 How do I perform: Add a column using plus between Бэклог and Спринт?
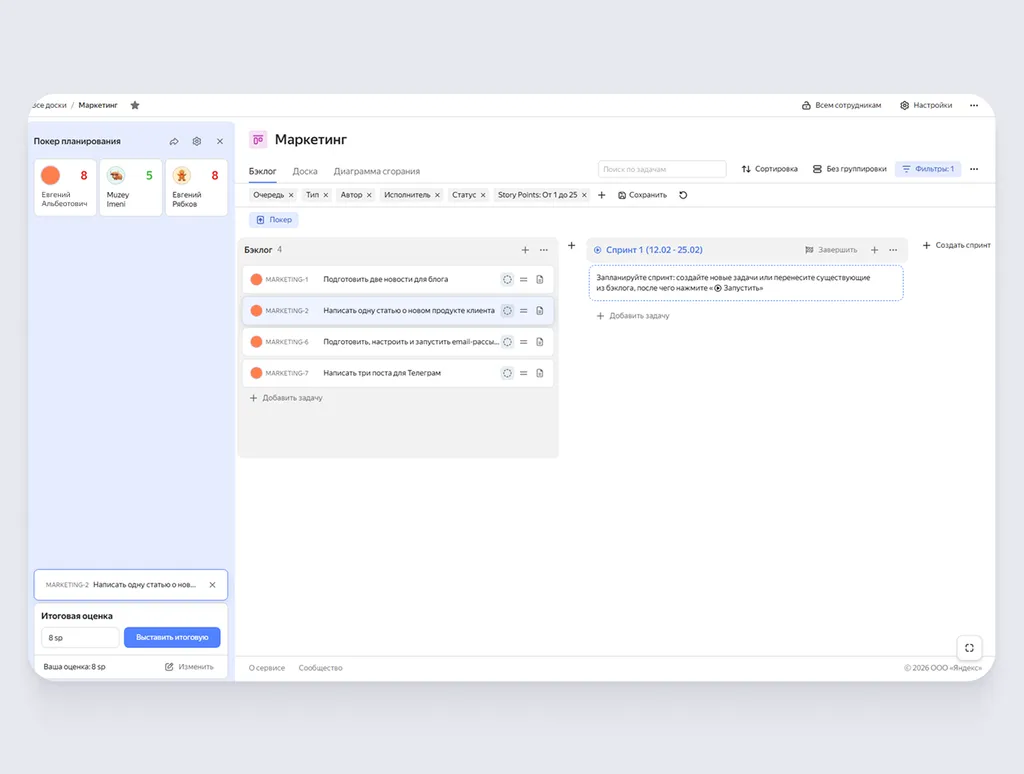coord(571,246)
